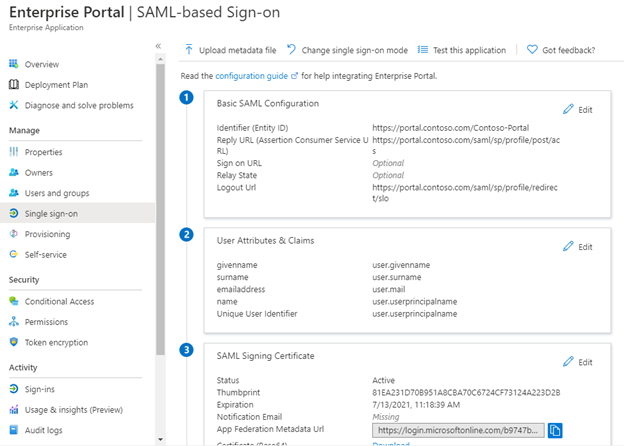Click the Usage & insights chart icon

(14, 409)
